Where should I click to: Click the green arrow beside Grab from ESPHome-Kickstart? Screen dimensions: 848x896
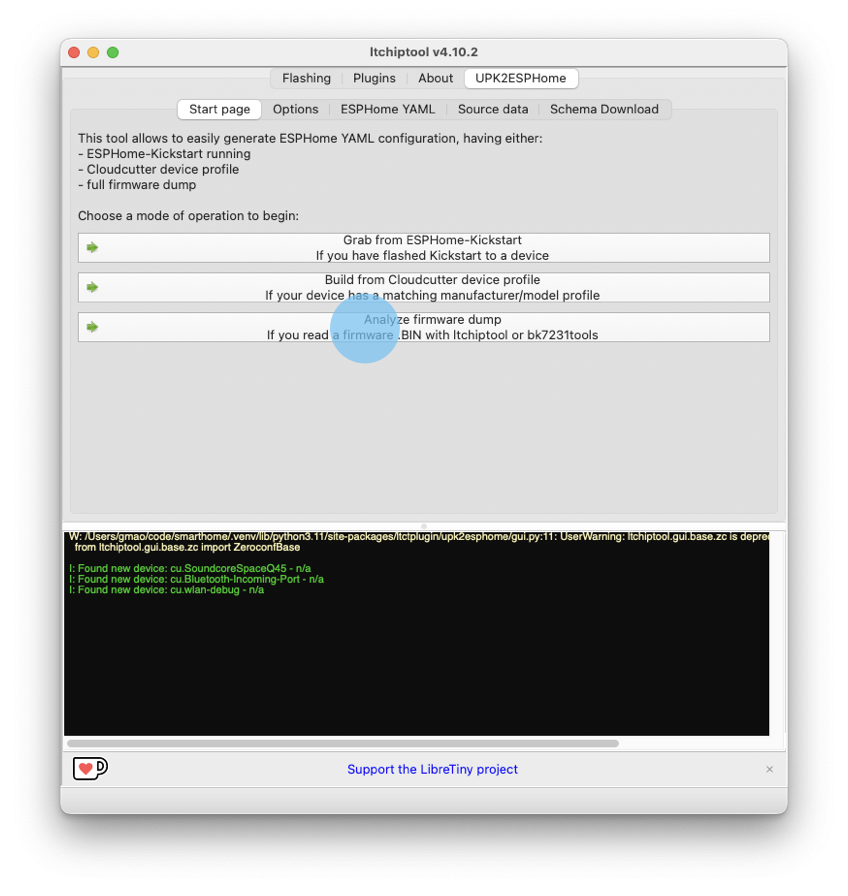pos(91,247)
